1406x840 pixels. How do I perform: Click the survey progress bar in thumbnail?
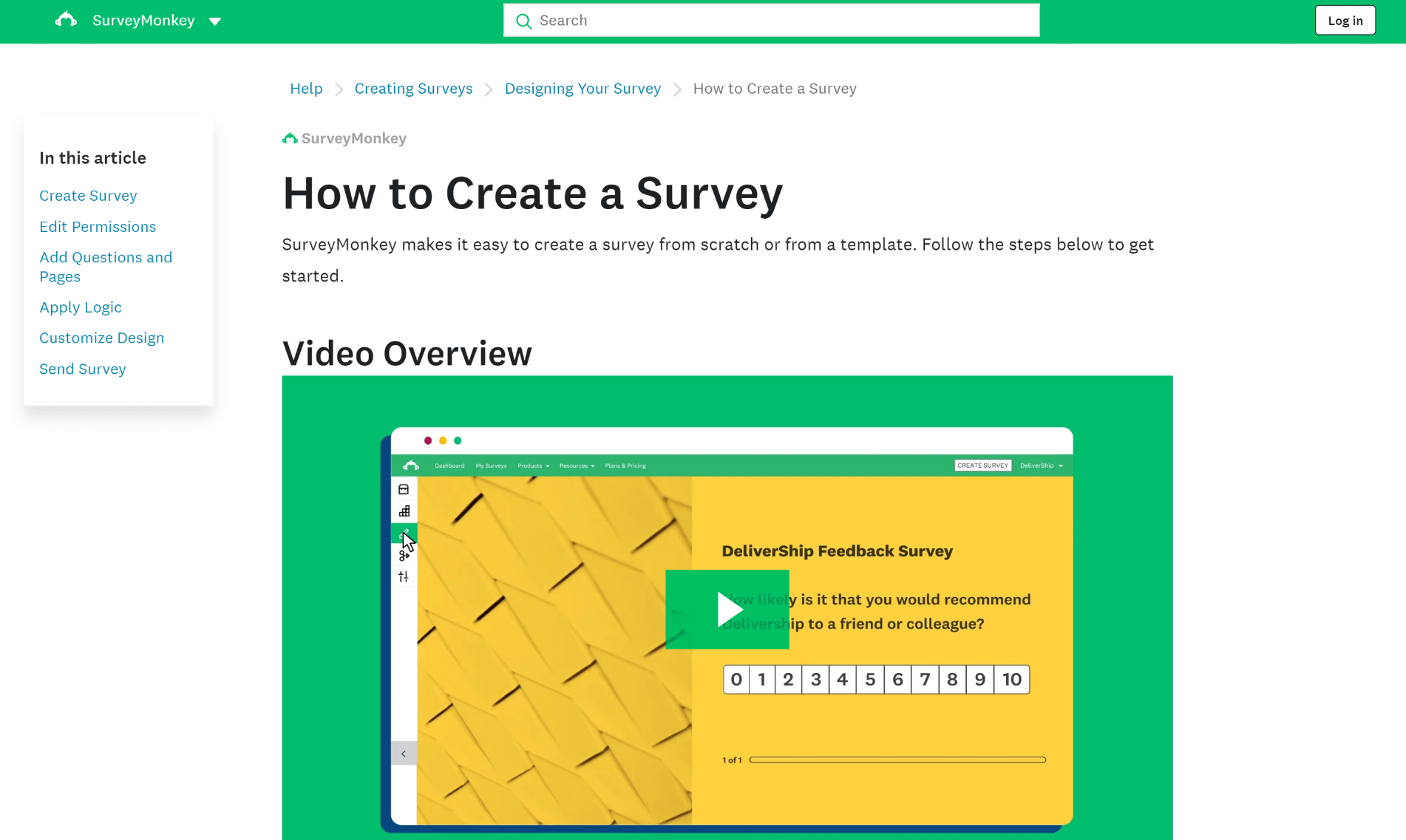897,759
